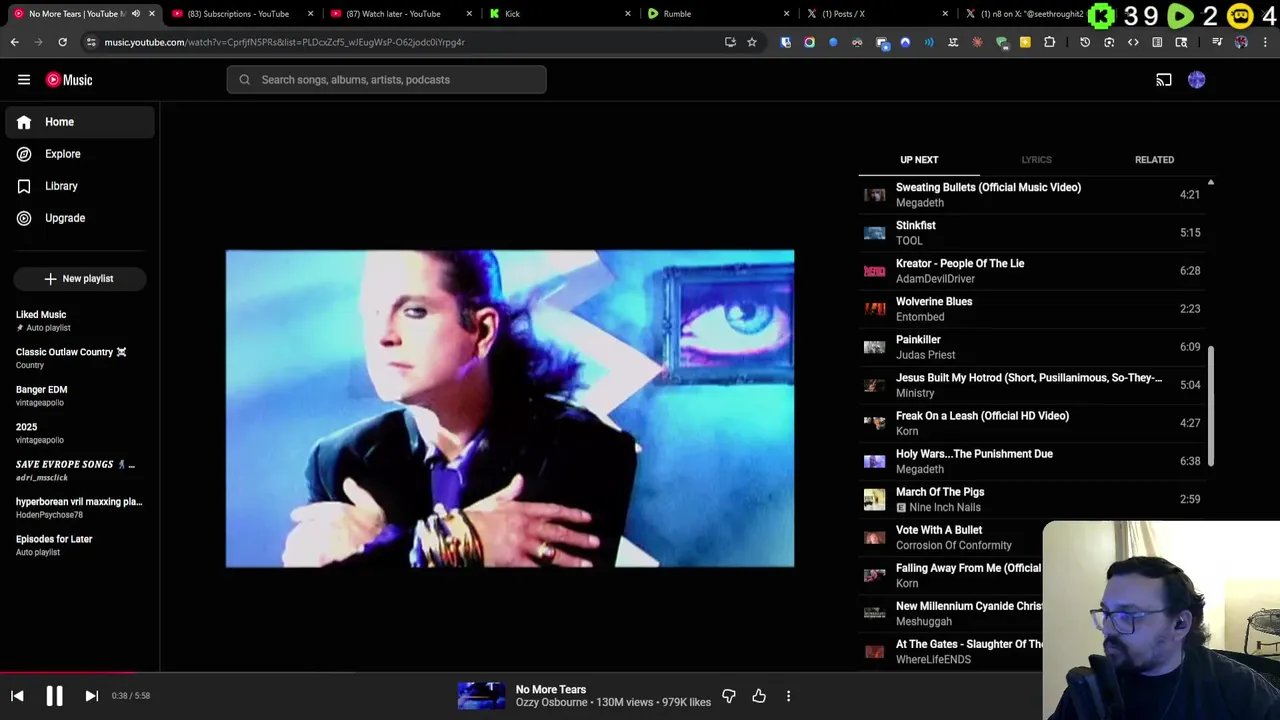Switch to the LYRICS tab

pos(1036,160)
